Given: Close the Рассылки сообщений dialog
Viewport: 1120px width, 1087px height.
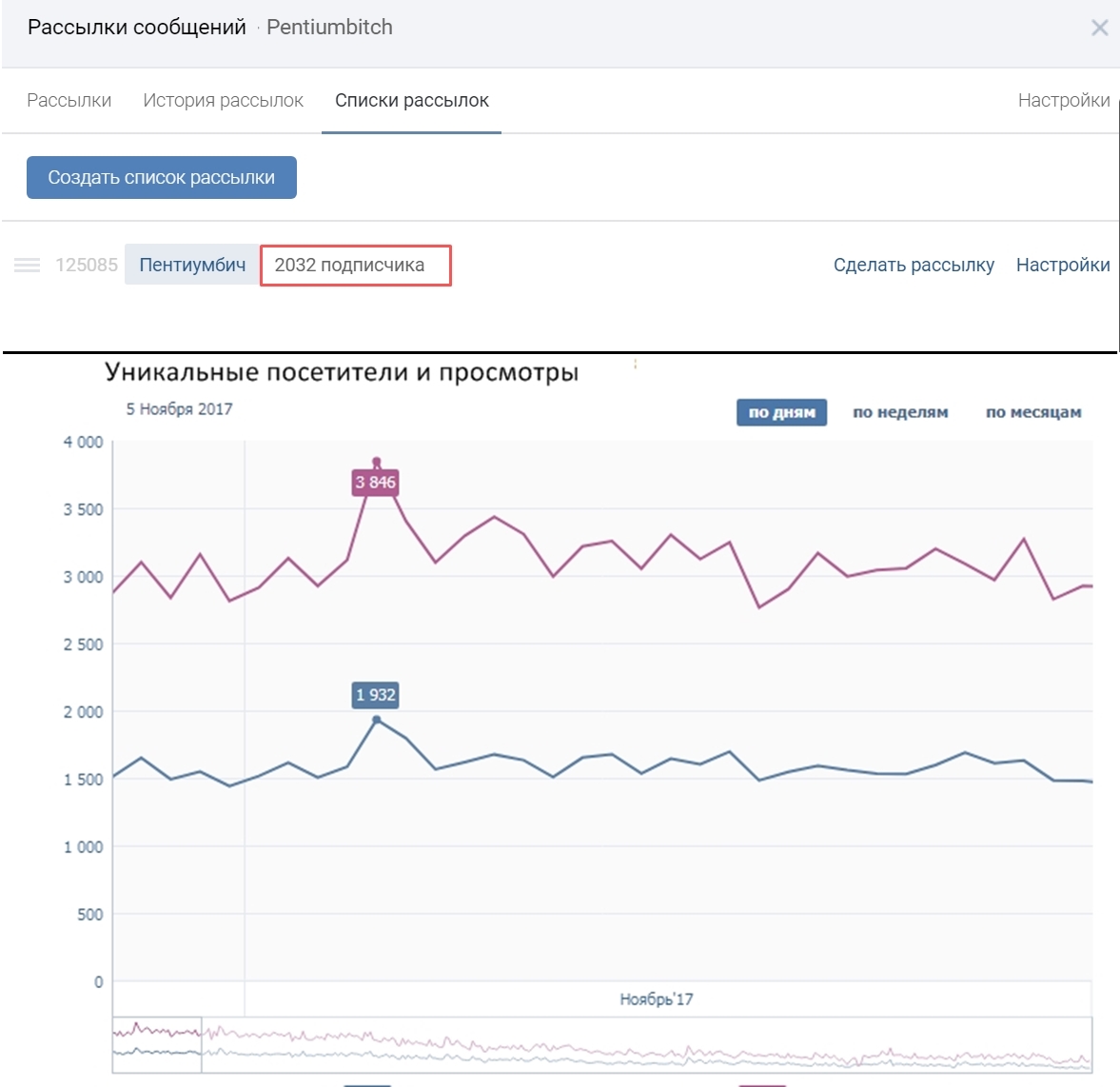Looking at the screenshot, I should point(1099,28).
